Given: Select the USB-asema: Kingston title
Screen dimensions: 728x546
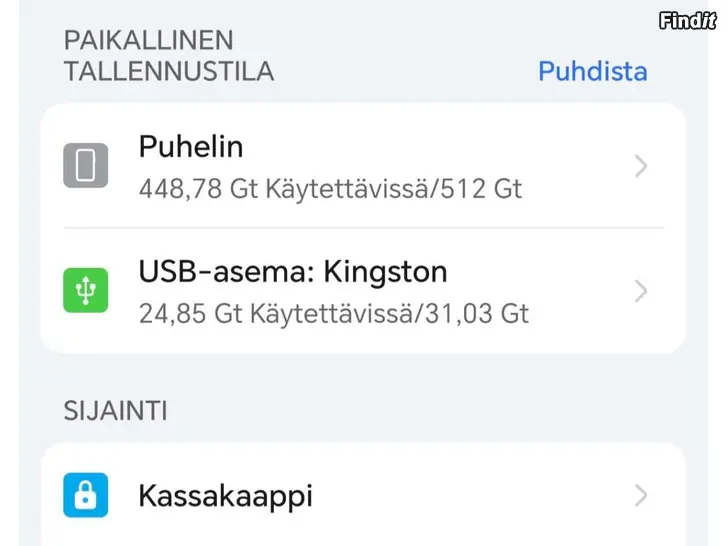Looking at the screenshot, I should [x=293, y=272].
